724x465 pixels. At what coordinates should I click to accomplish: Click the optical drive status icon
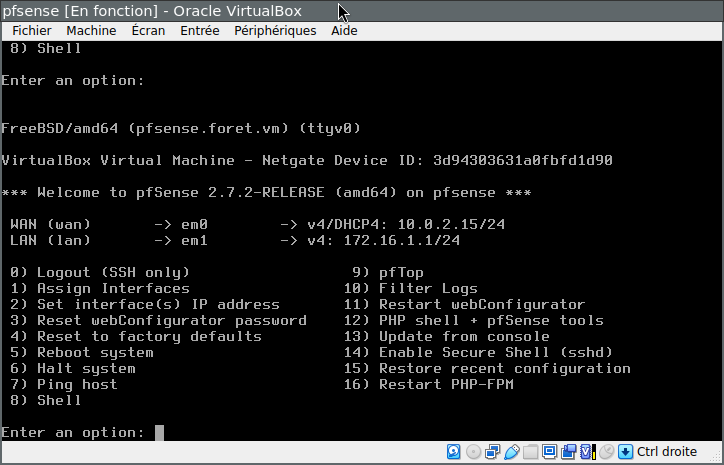(x=473, y=451)
